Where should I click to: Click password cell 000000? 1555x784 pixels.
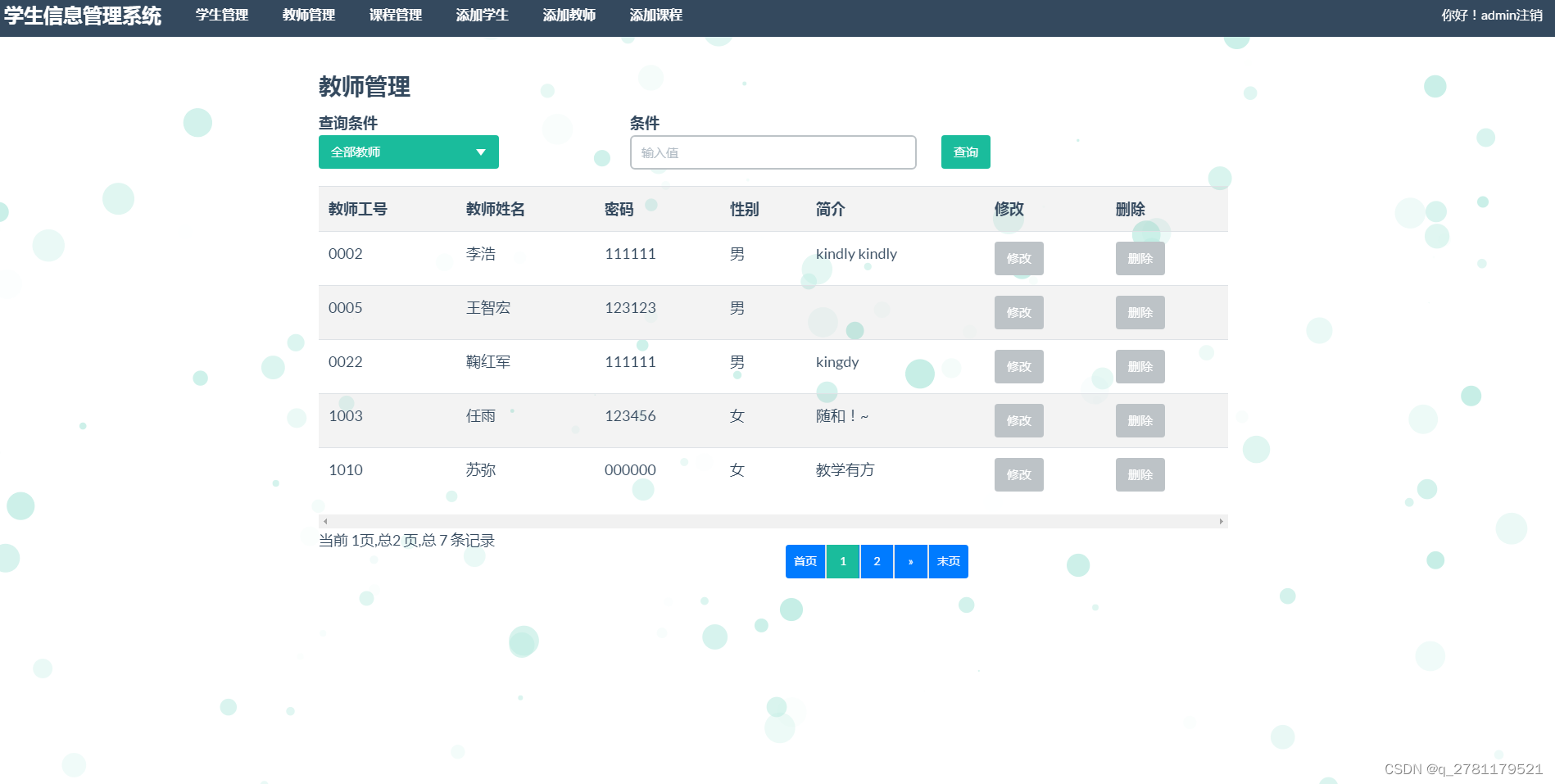pos(630,470)
